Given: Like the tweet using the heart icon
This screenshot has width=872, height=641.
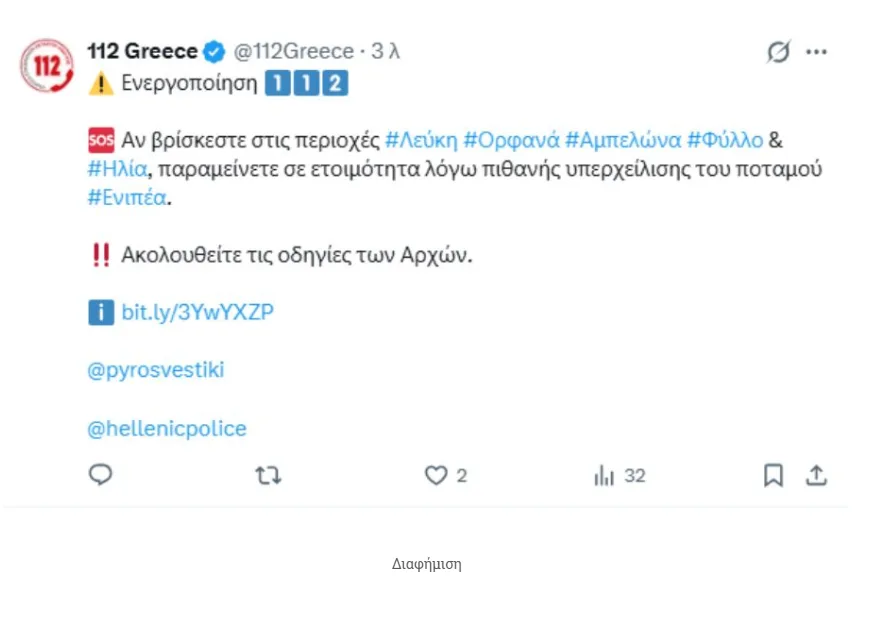Looking at the screenshot, I should pyautogui.click(x=434, y=475).
